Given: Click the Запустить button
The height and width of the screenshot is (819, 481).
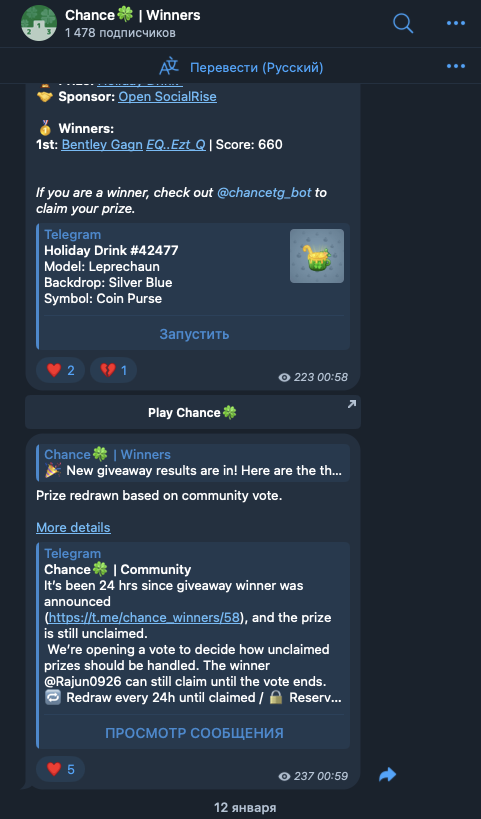Looking at the screenshot, I should pos(194,334).
